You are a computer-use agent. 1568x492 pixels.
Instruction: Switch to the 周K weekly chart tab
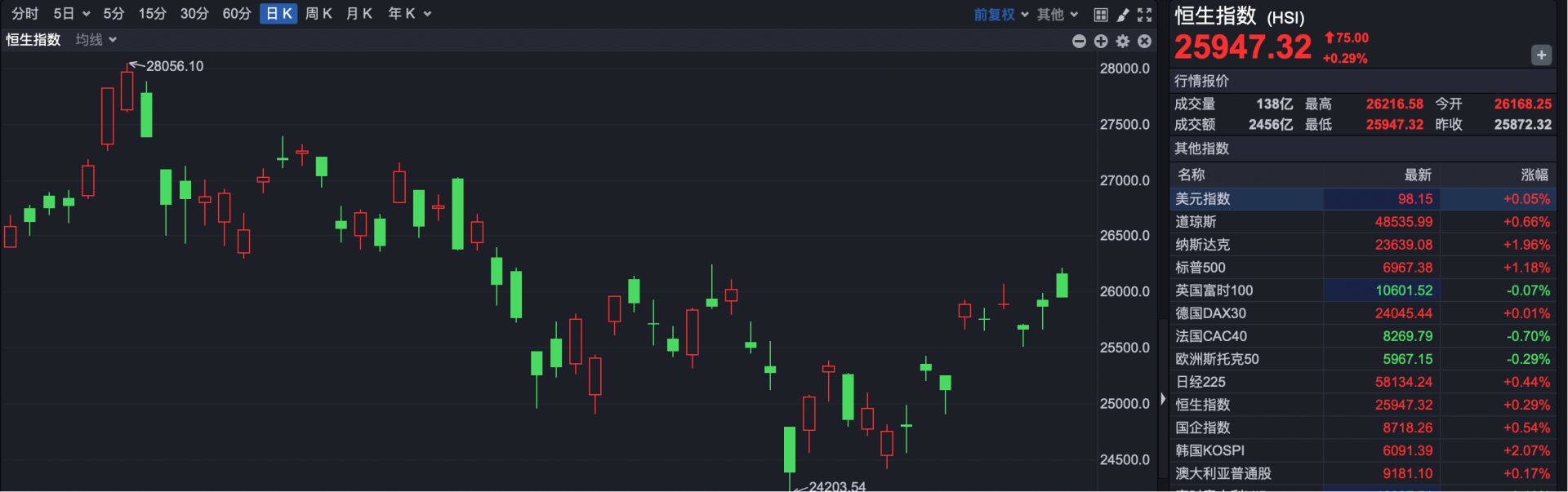tap(318, 14)
